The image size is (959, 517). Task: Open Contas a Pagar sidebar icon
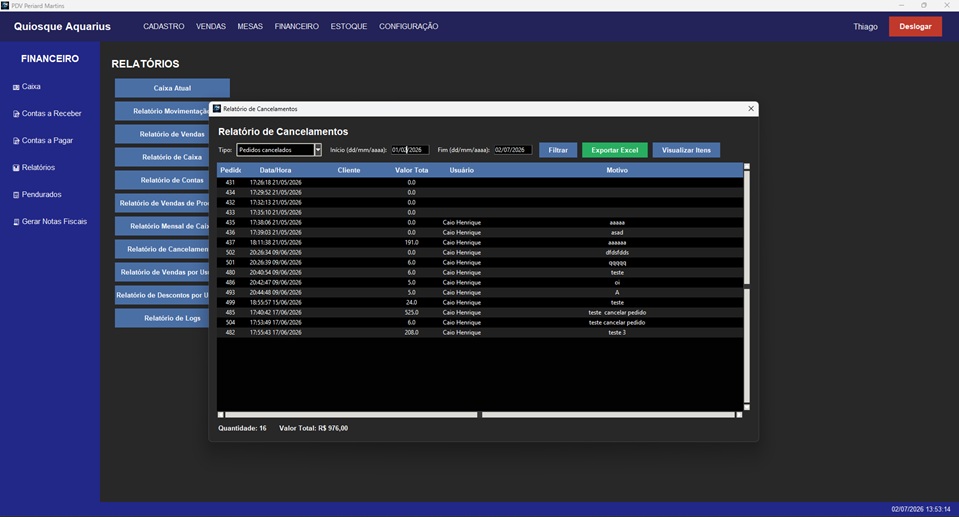click(16, 141)
